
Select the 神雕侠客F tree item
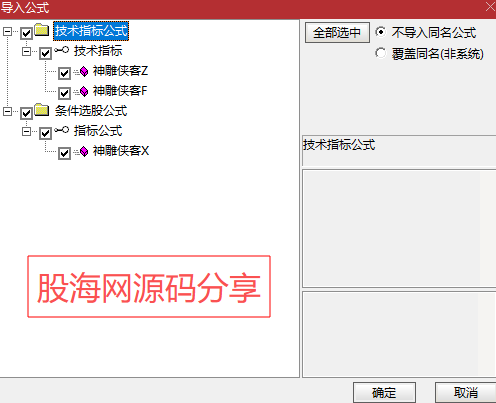(120, 91)
